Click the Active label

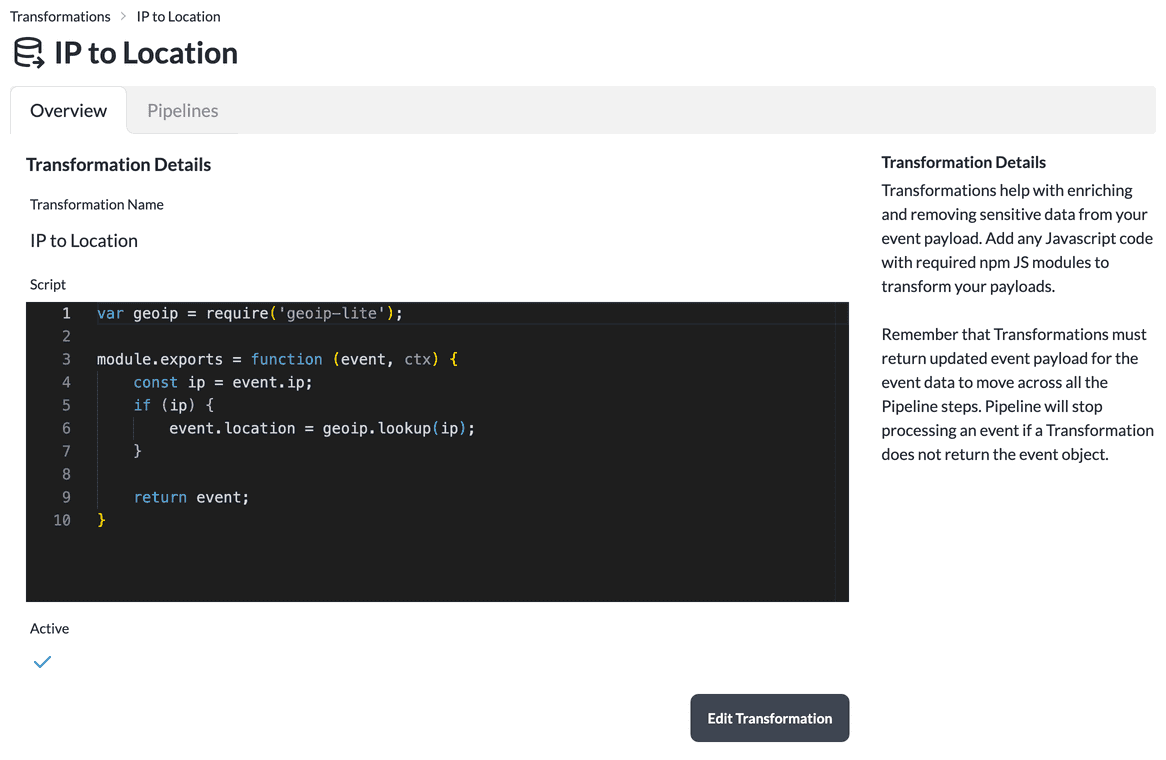(x=49, y=628)
